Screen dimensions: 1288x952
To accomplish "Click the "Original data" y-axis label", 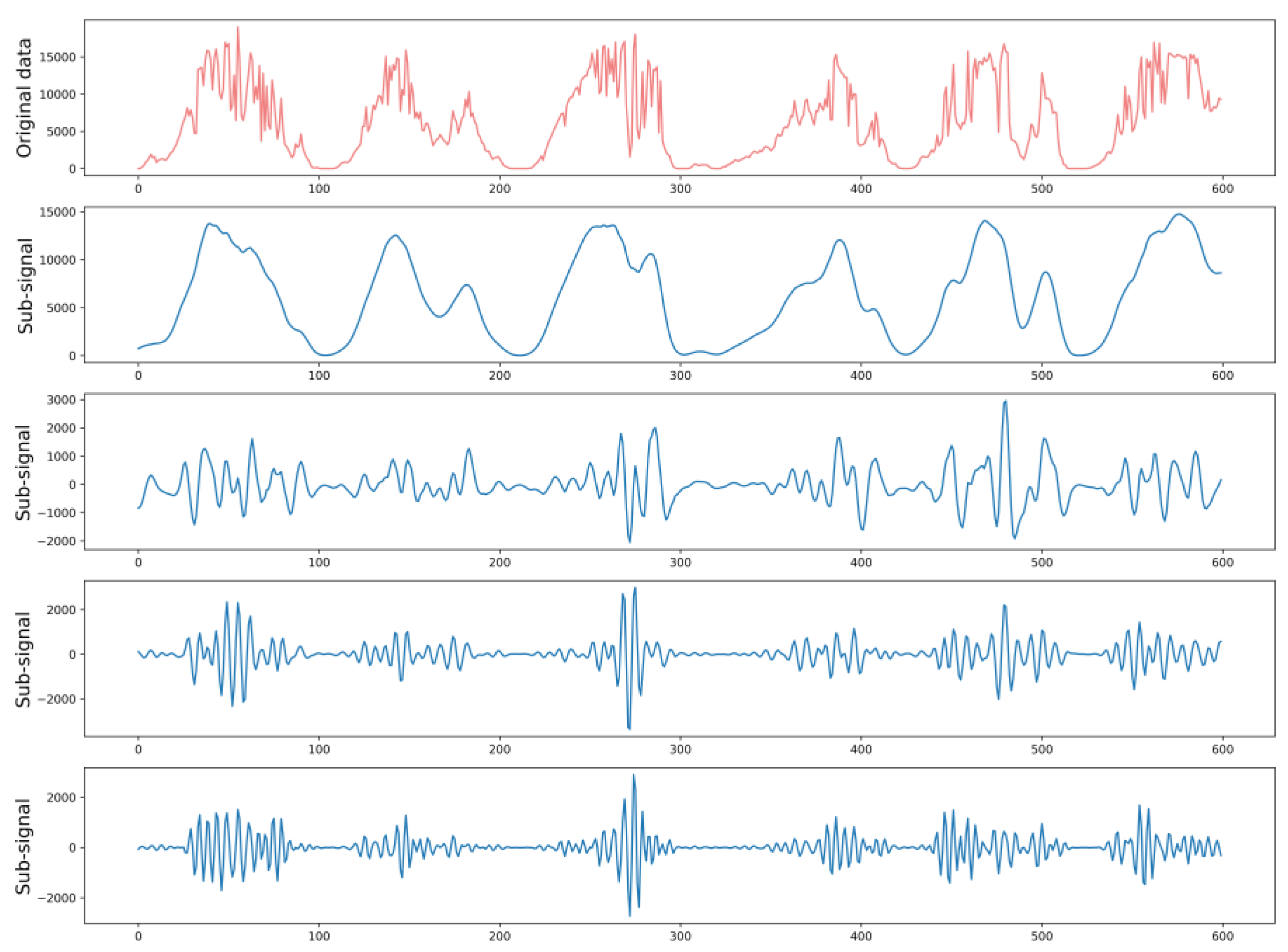I will point(24,98).
